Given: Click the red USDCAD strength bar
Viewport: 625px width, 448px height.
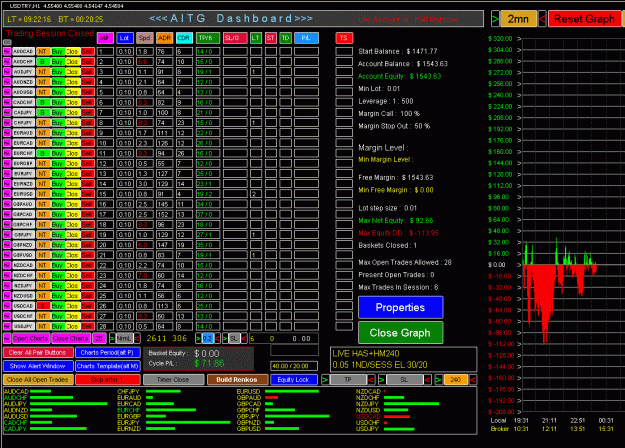Looking at the screenshot, I should 397,417.
